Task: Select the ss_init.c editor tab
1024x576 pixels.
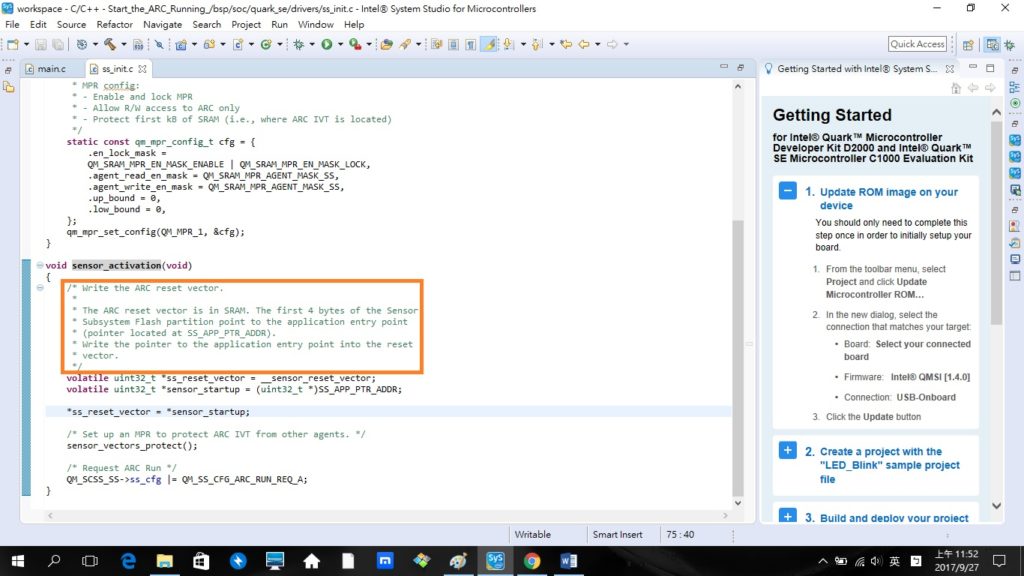Action: tap(117, 69)
